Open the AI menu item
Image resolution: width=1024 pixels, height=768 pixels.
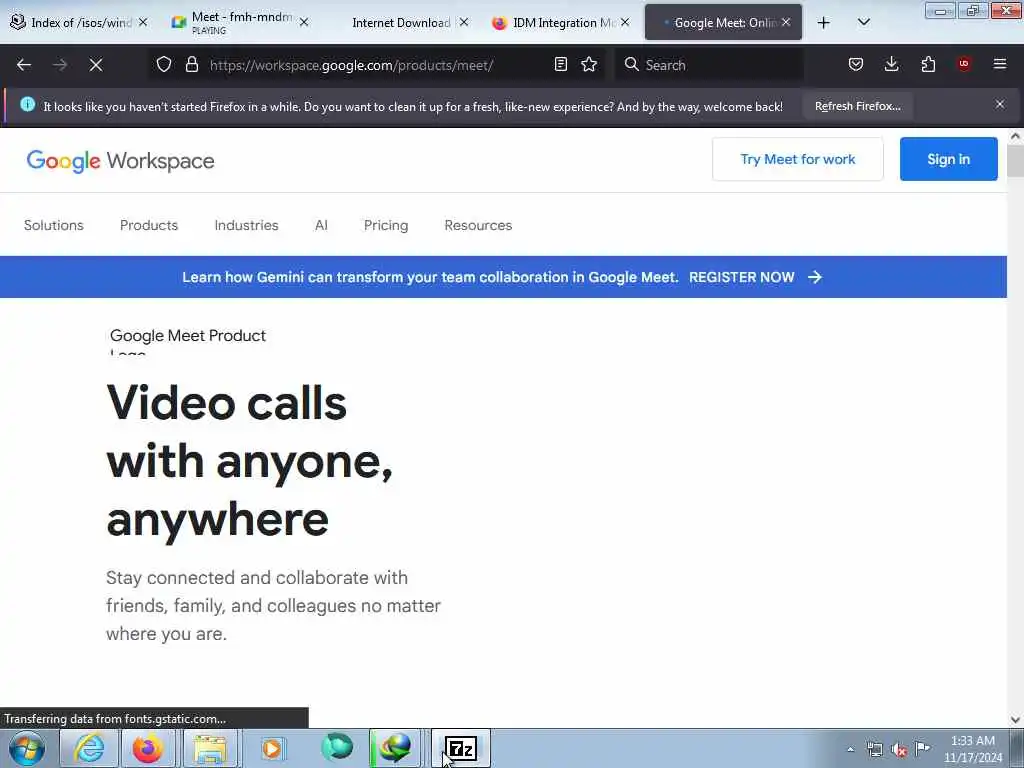point(321,225)
